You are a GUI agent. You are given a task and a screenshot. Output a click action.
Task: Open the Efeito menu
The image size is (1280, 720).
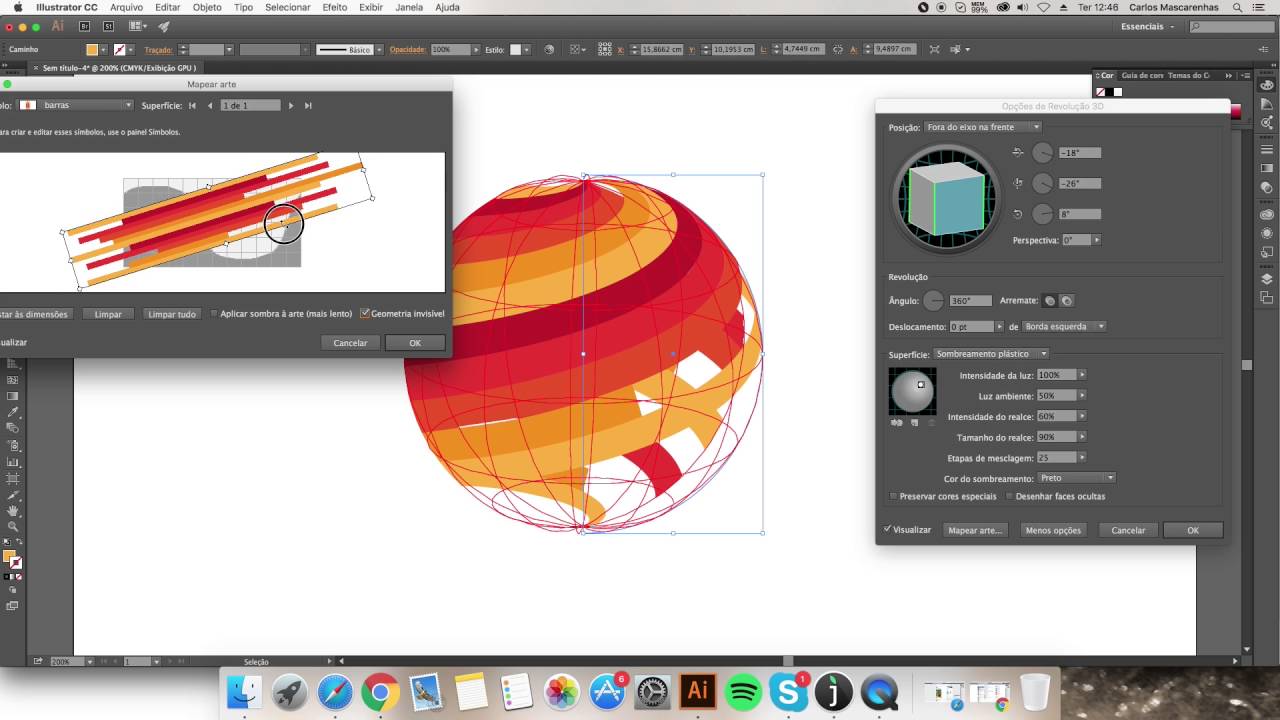(x=334, y=7)
